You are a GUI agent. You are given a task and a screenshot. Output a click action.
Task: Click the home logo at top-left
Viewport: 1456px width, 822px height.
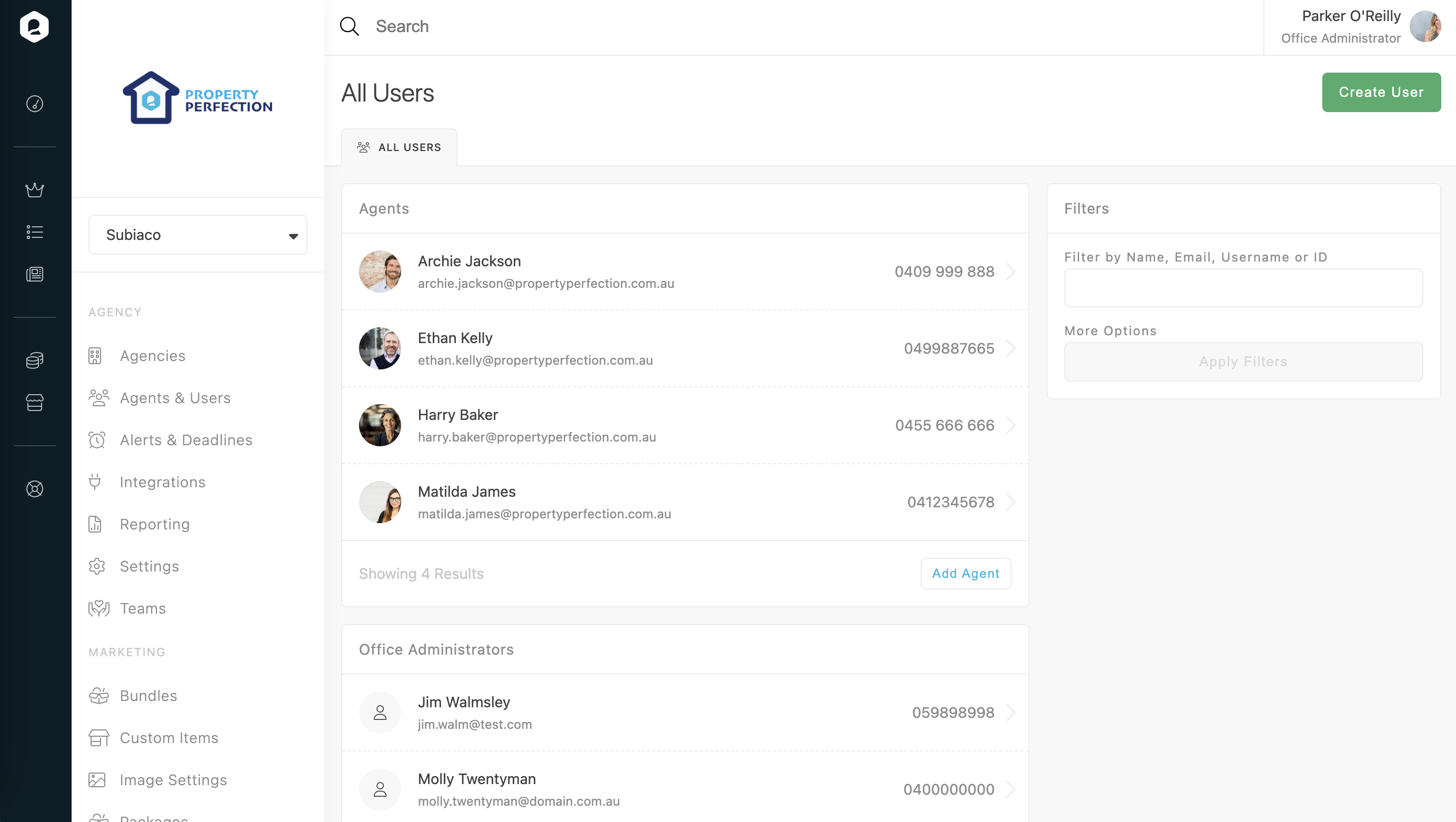coord(34,26)
